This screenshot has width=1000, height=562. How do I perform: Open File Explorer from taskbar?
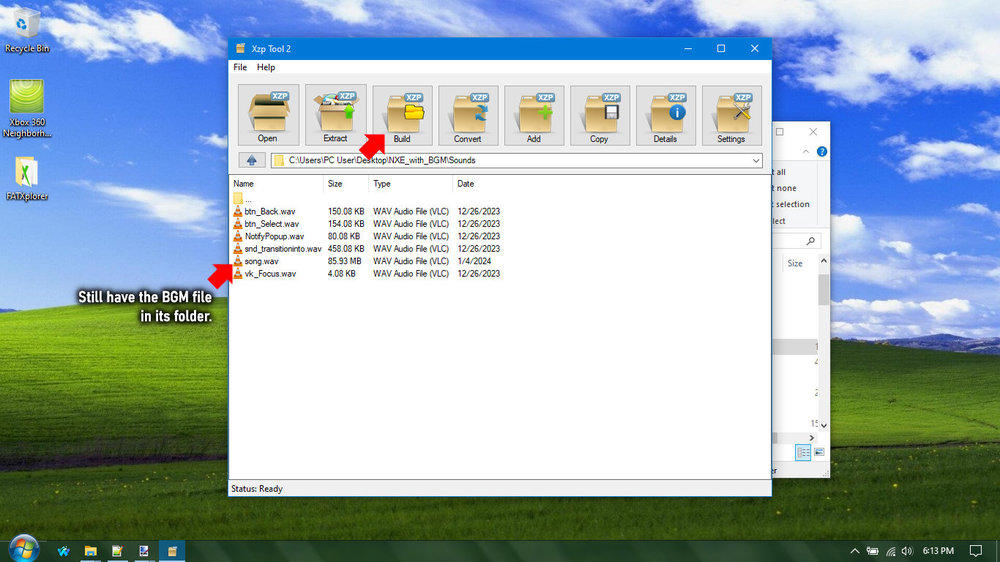pyautogui.click(x=91, y=551)
